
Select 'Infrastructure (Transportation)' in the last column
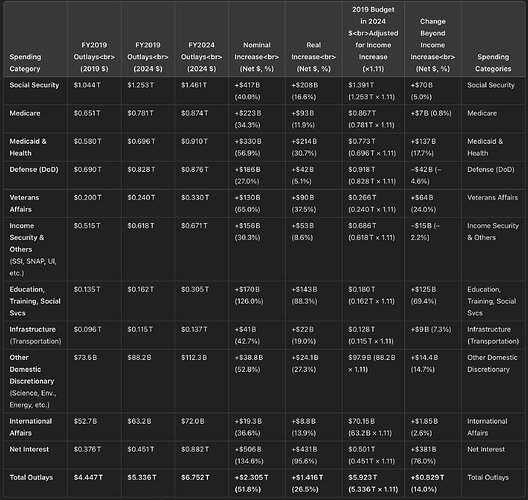tap(493, 335)
